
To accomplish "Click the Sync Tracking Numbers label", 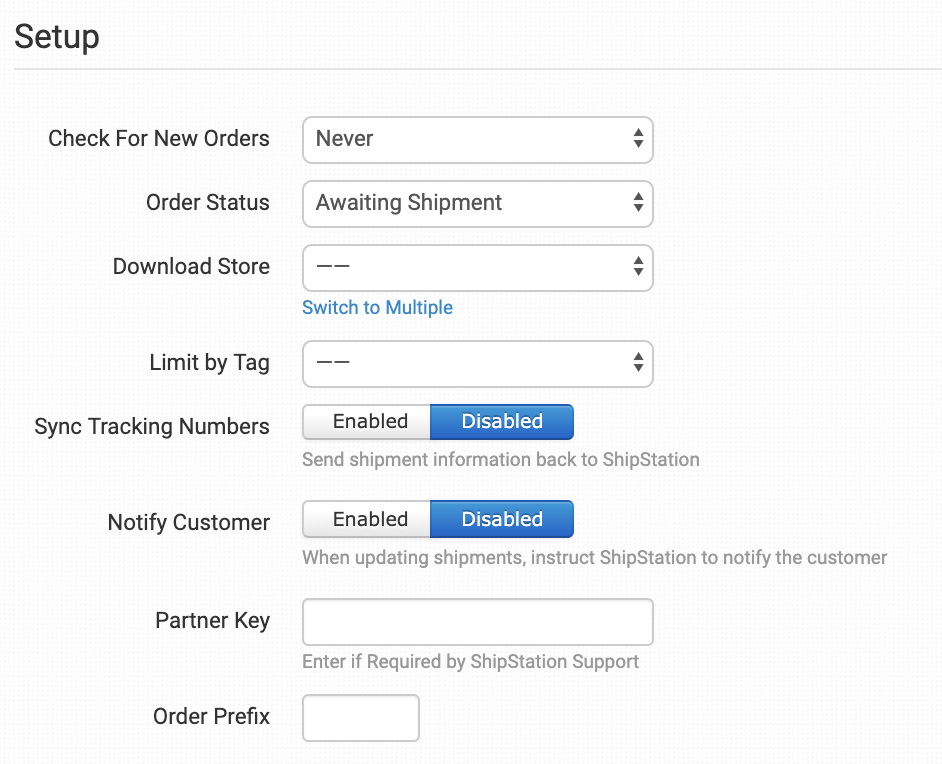I will tap(152, 427).
